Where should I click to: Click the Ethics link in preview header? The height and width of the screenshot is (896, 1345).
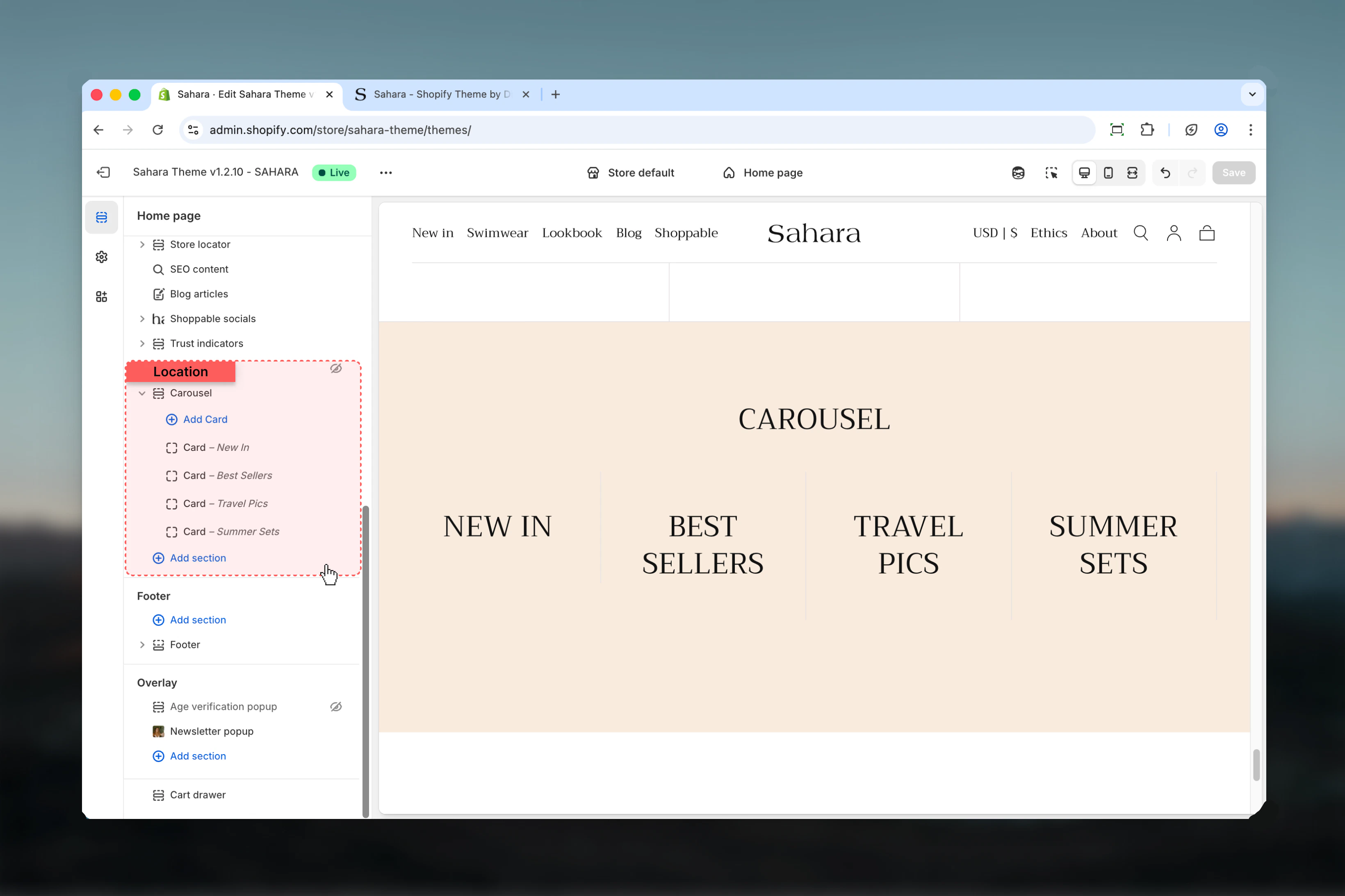1049,233
